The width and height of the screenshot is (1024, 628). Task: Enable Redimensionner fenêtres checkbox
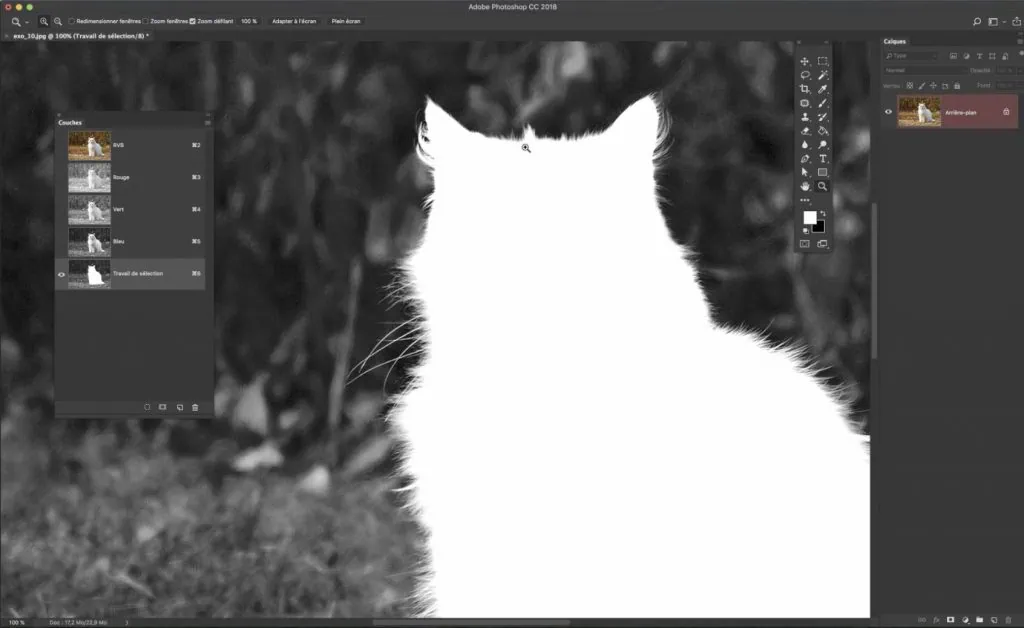pyautogui.click(x=71, y=21)
